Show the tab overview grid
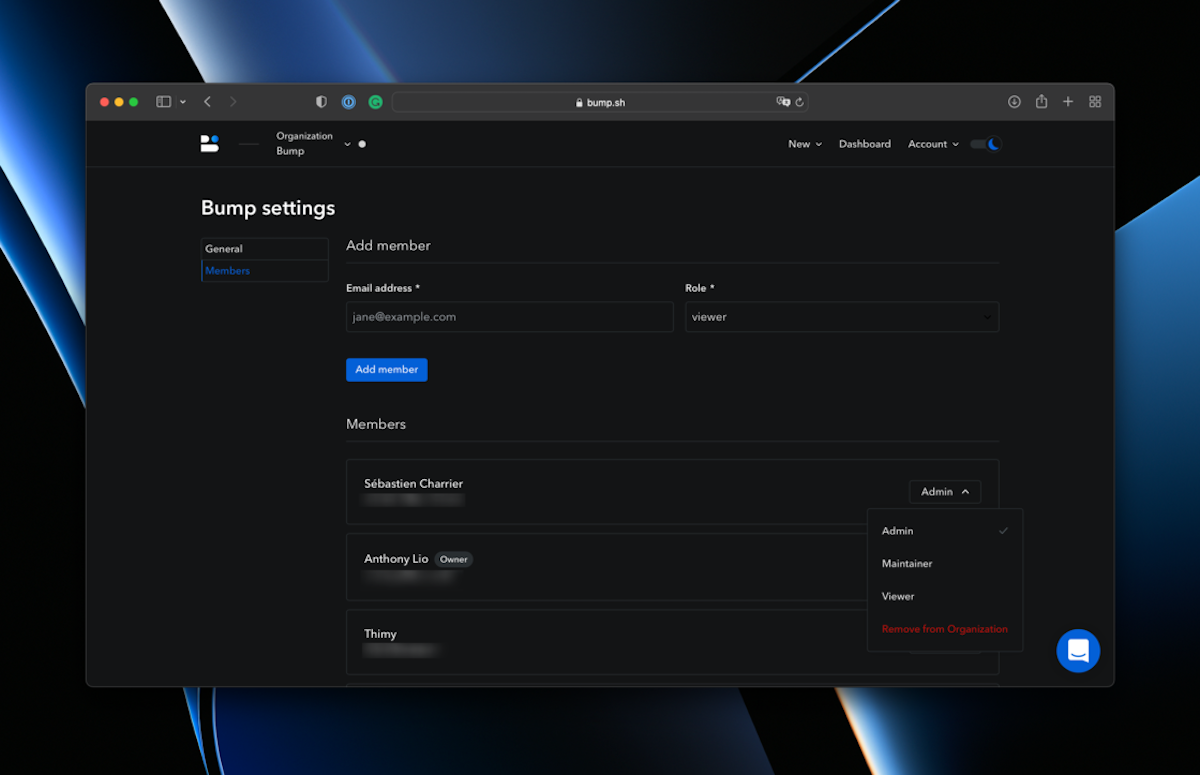The height and width of the screenshot is (775, 1200). pyautogui.click(x=1095, y=102)
